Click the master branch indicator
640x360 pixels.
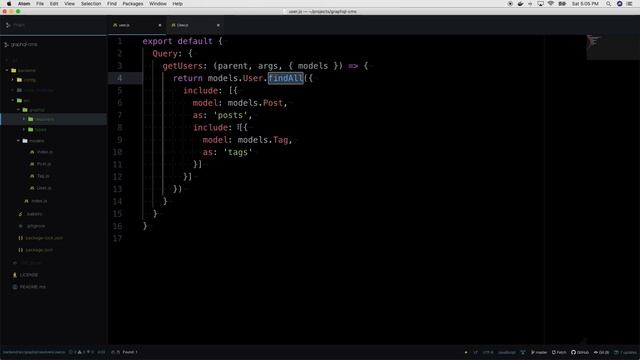(539, 352)
